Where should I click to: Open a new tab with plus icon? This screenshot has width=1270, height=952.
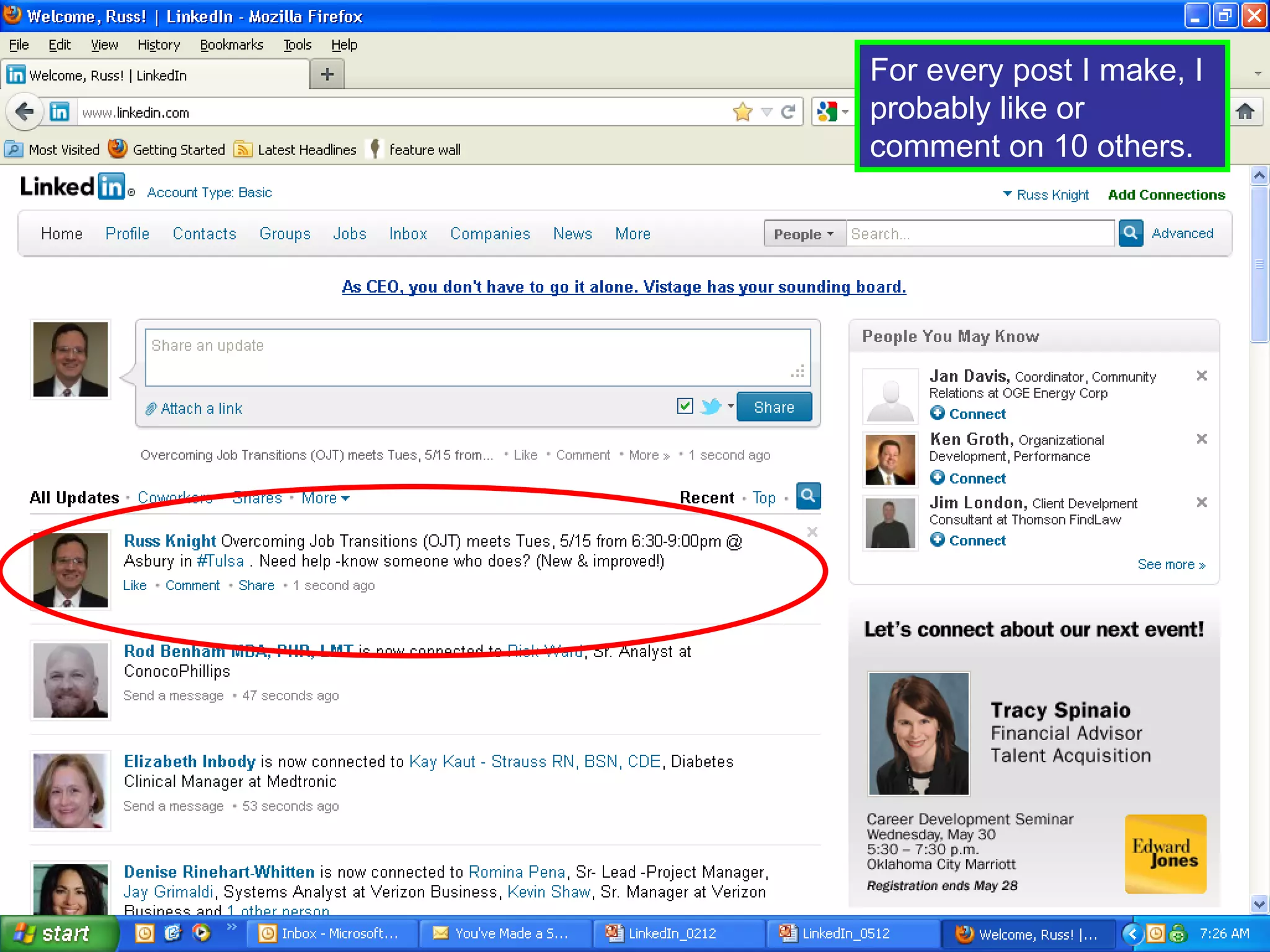(x=327, y=75)
